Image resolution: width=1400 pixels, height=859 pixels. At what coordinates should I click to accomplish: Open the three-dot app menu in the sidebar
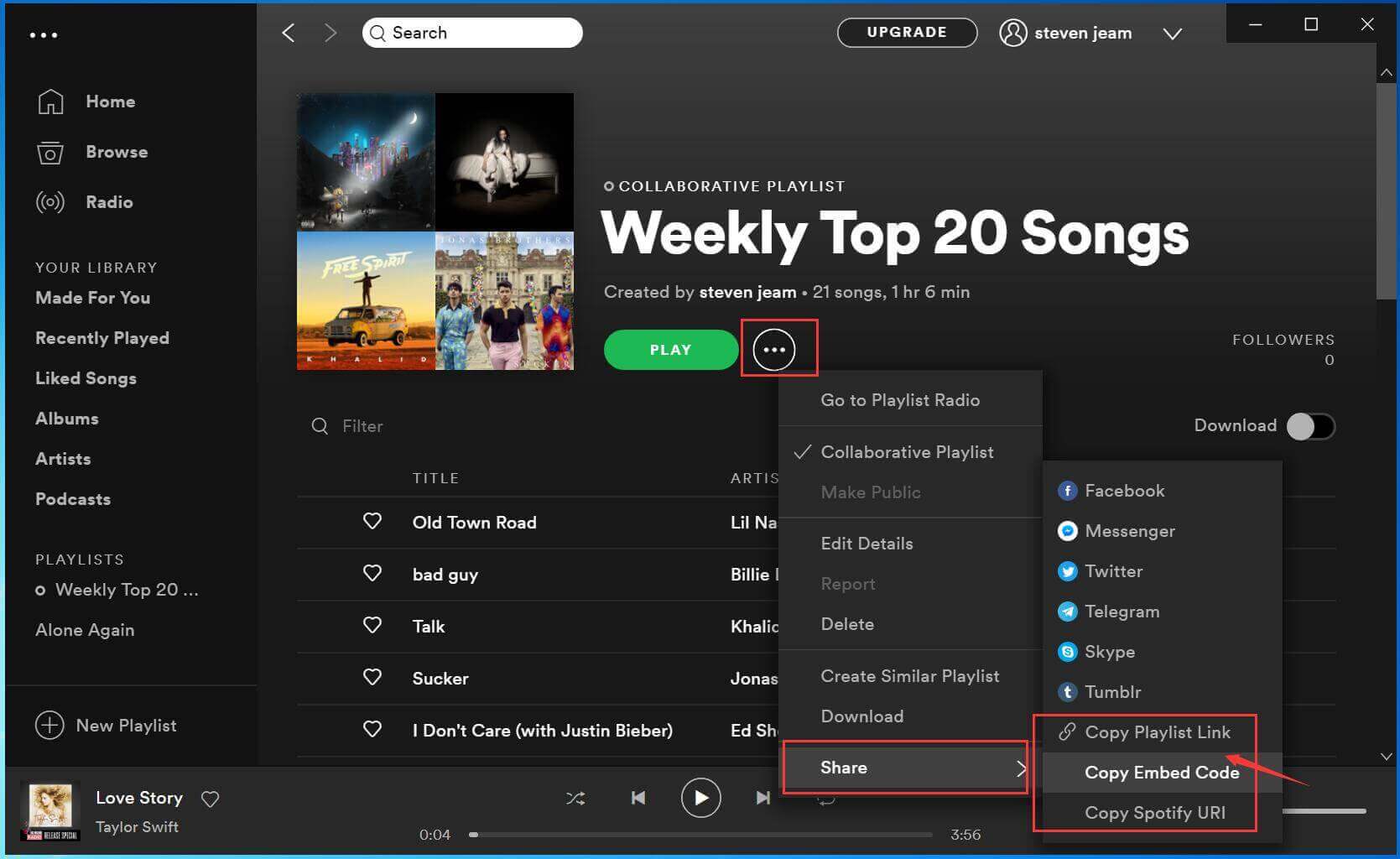(x=44, y=35)
